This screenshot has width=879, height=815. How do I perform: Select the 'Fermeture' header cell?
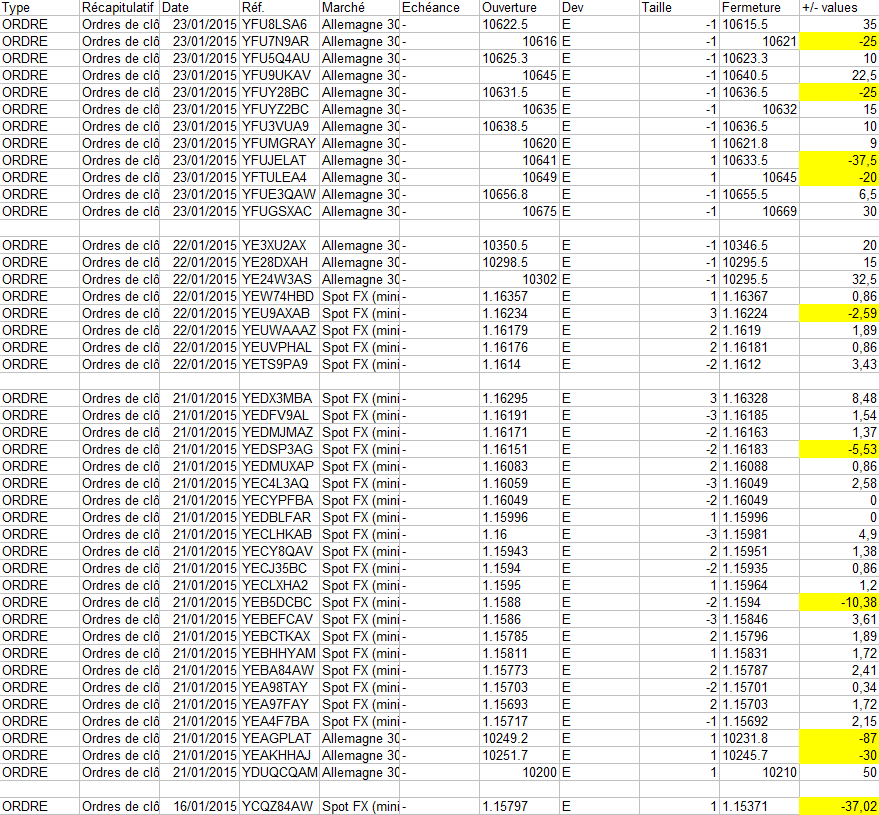[x=760, y=8]
